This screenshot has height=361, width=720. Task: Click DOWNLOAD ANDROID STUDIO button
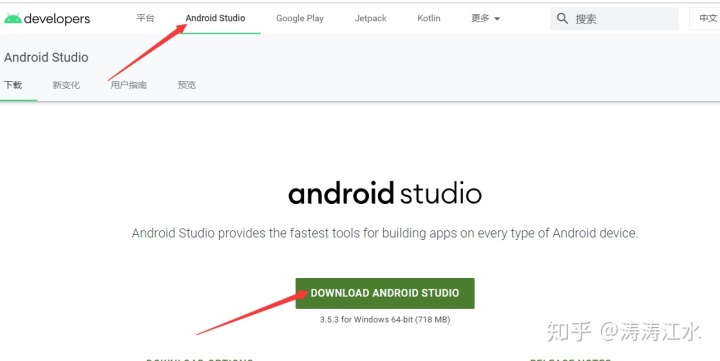(385, 293)
